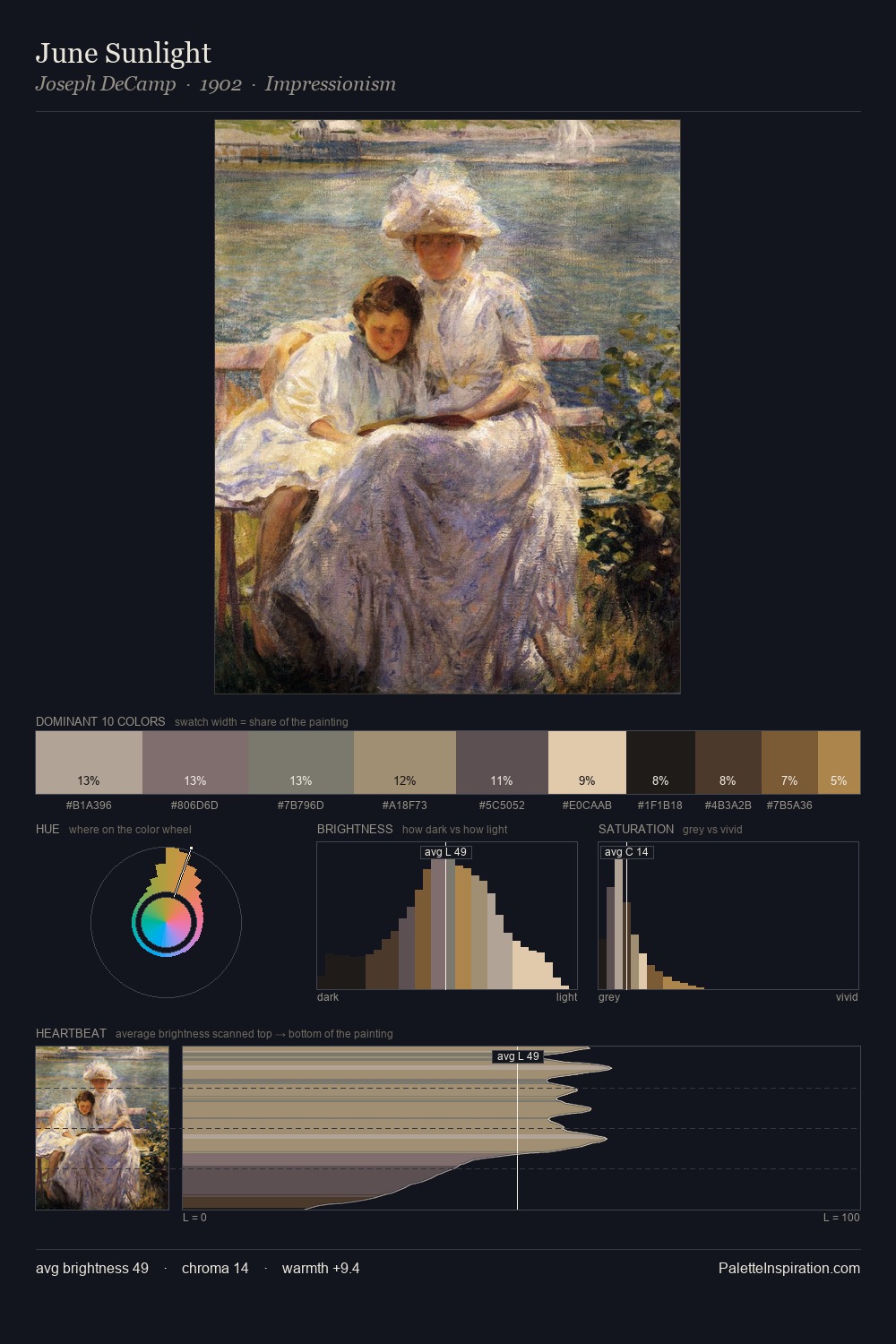Click the '#B1A396' hex code label
Image resolution: width=896 pixels, height=1344 pixels.
point(89,805)
